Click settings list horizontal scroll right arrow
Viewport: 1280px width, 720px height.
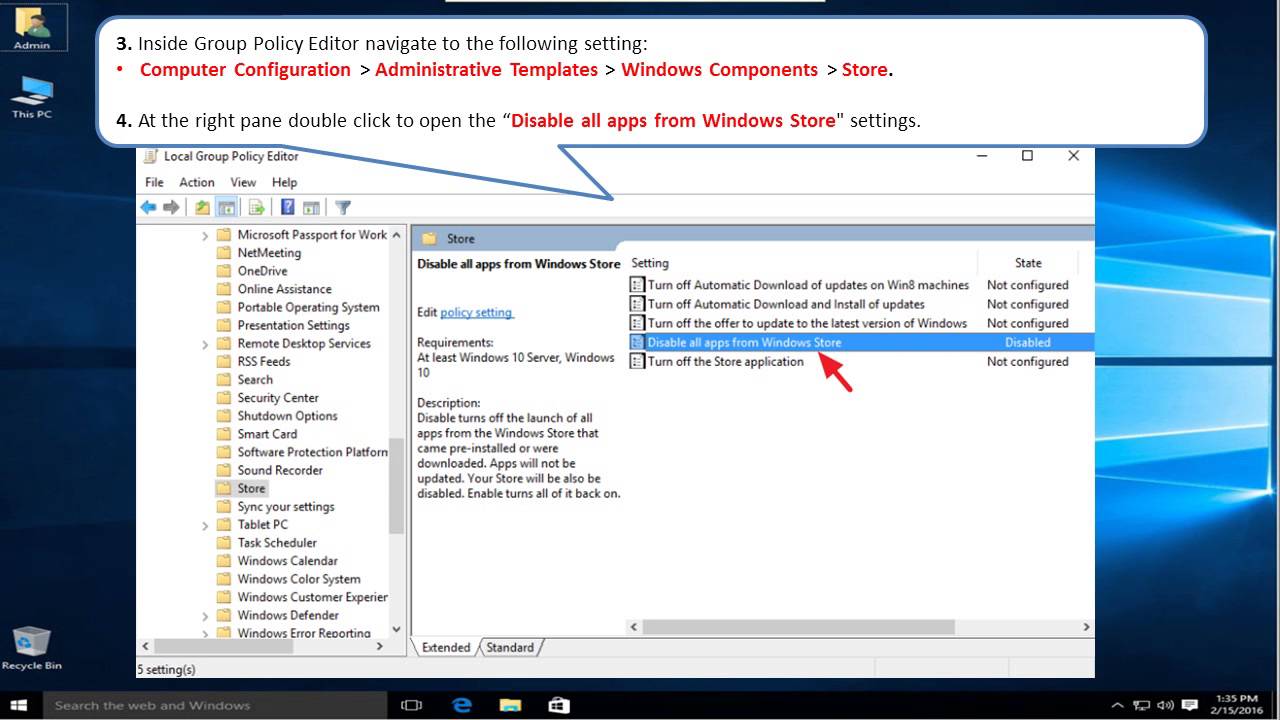pyautogui.click(x=1087, y=627)
